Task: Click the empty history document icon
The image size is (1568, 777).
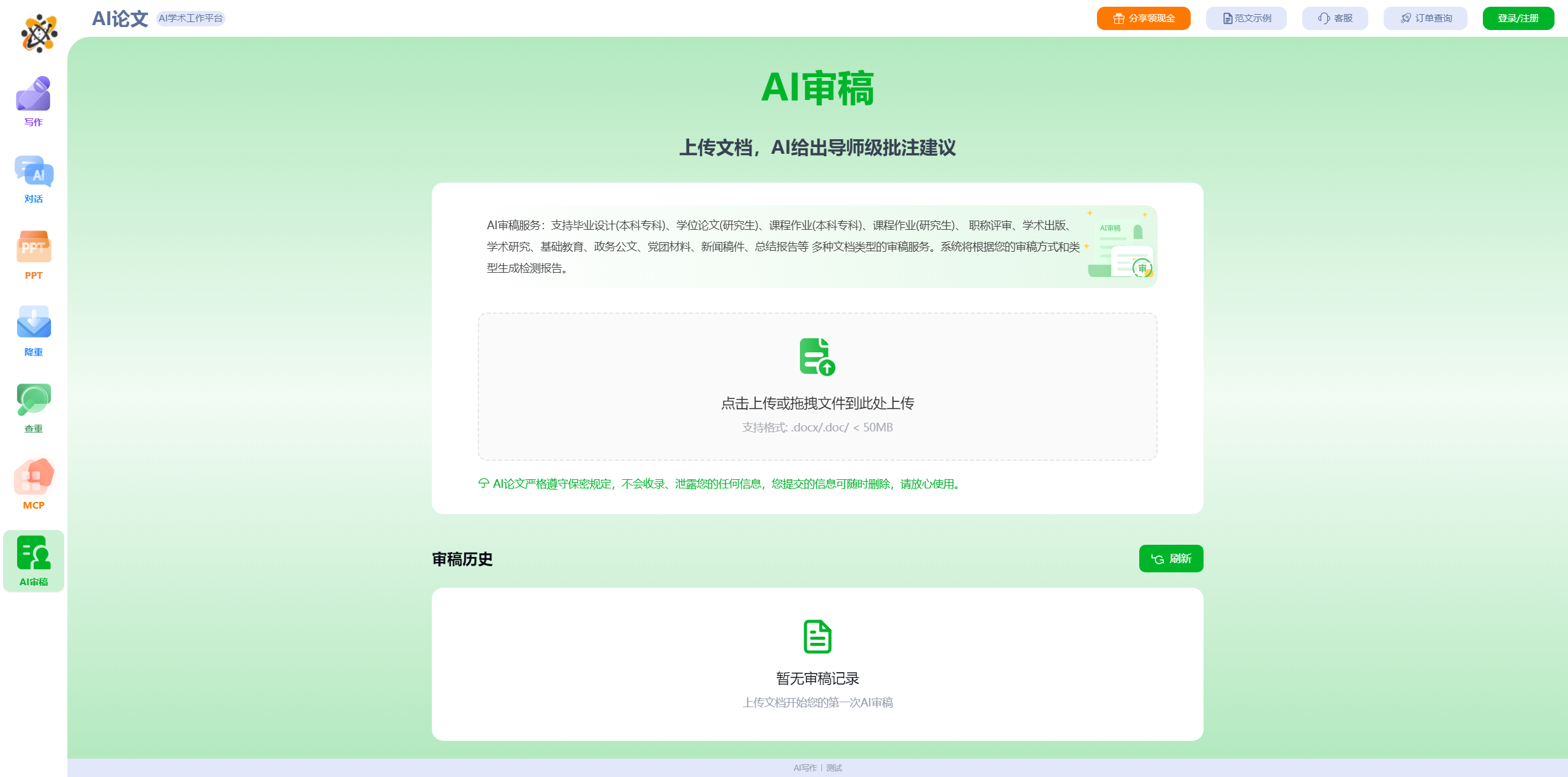Action: [817, 636]
